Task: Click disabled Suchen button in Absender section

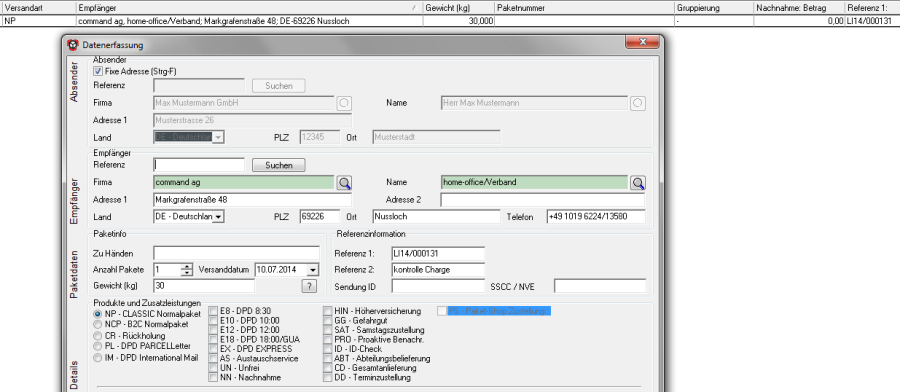Action: tap(278, 86)
